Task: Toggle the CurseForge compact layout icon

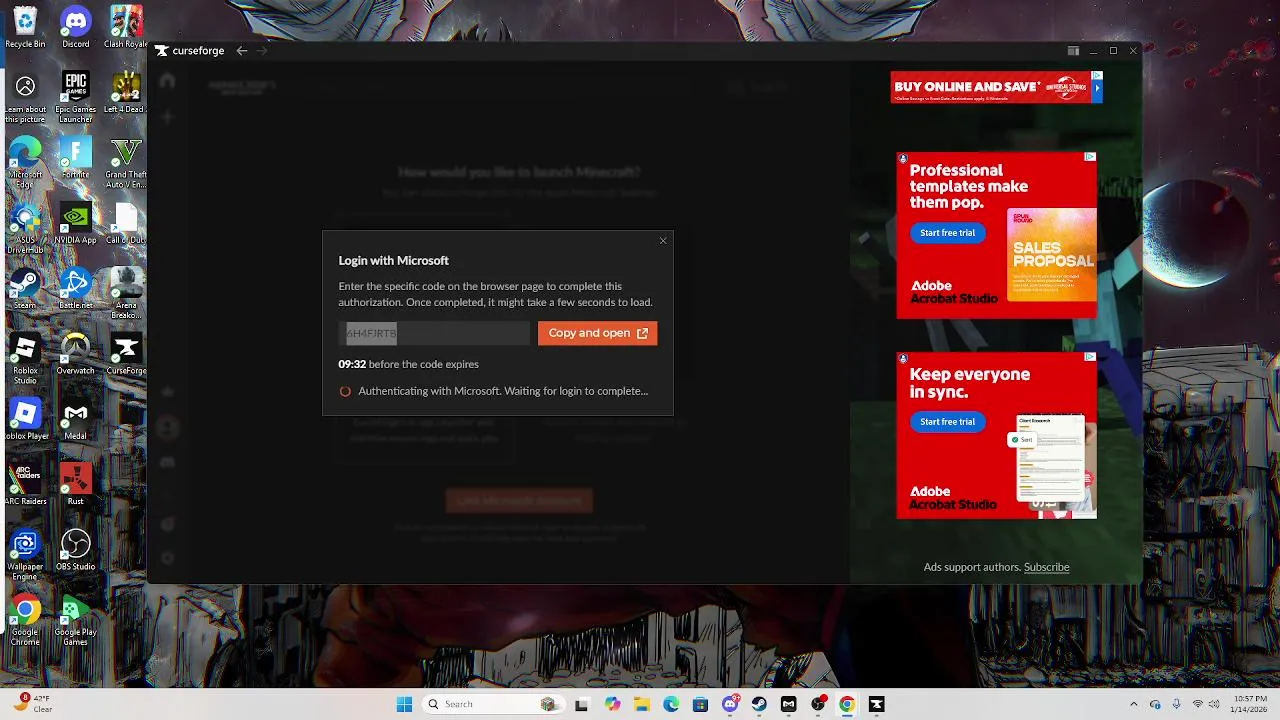Action: click(x=1073, y=51)
